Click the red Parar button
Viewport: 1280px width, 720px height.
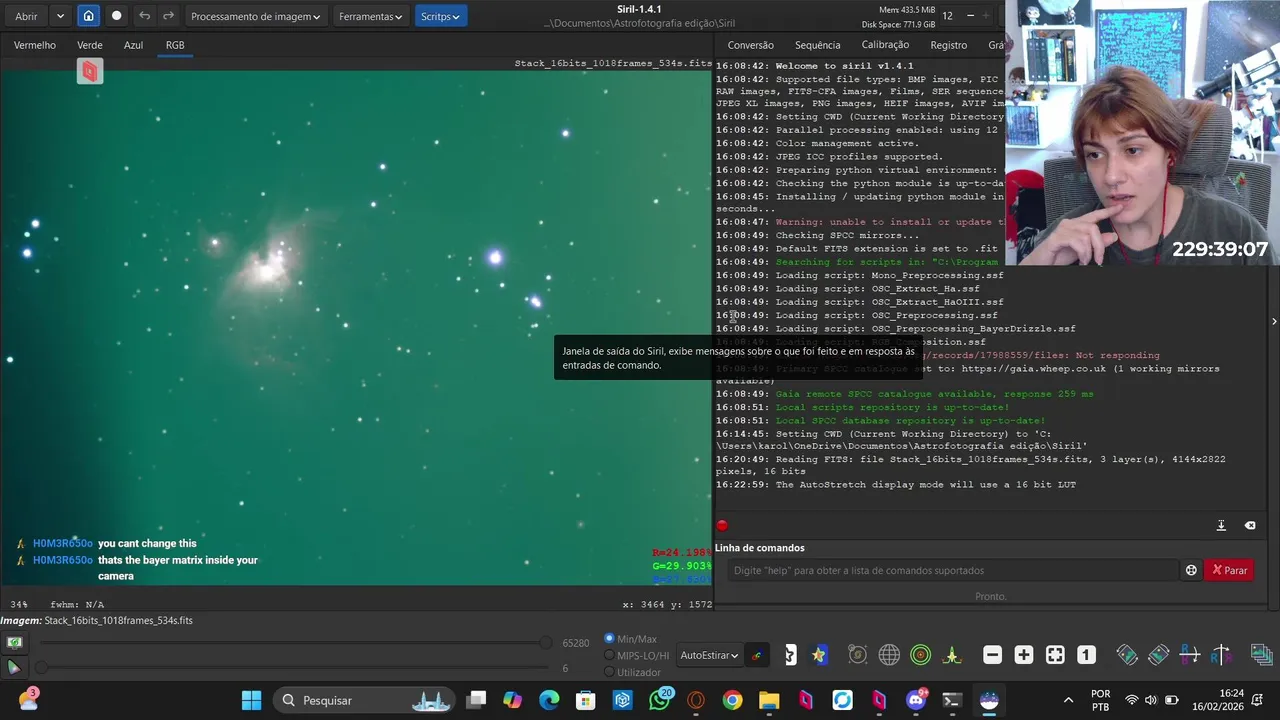pos(1229,570)
